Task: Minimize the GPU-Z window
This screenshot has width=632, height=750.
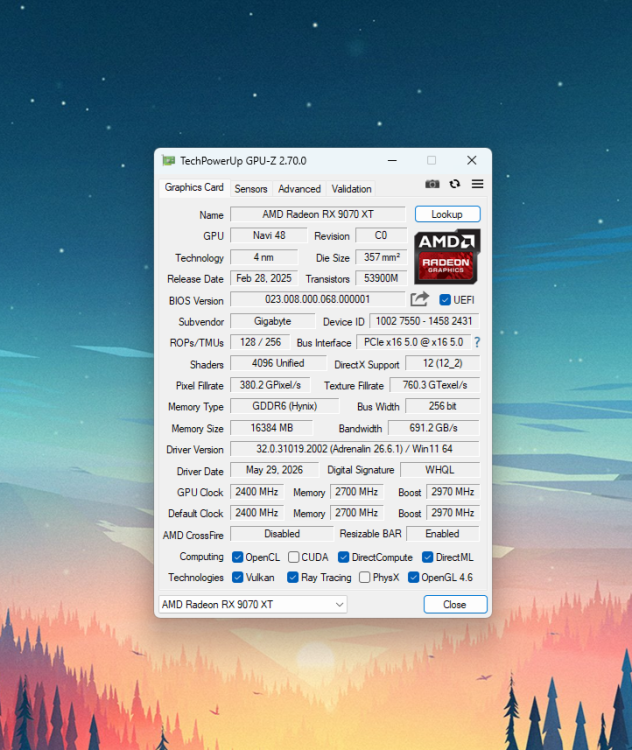Action: pyautogui.click(x=392, y=161)
